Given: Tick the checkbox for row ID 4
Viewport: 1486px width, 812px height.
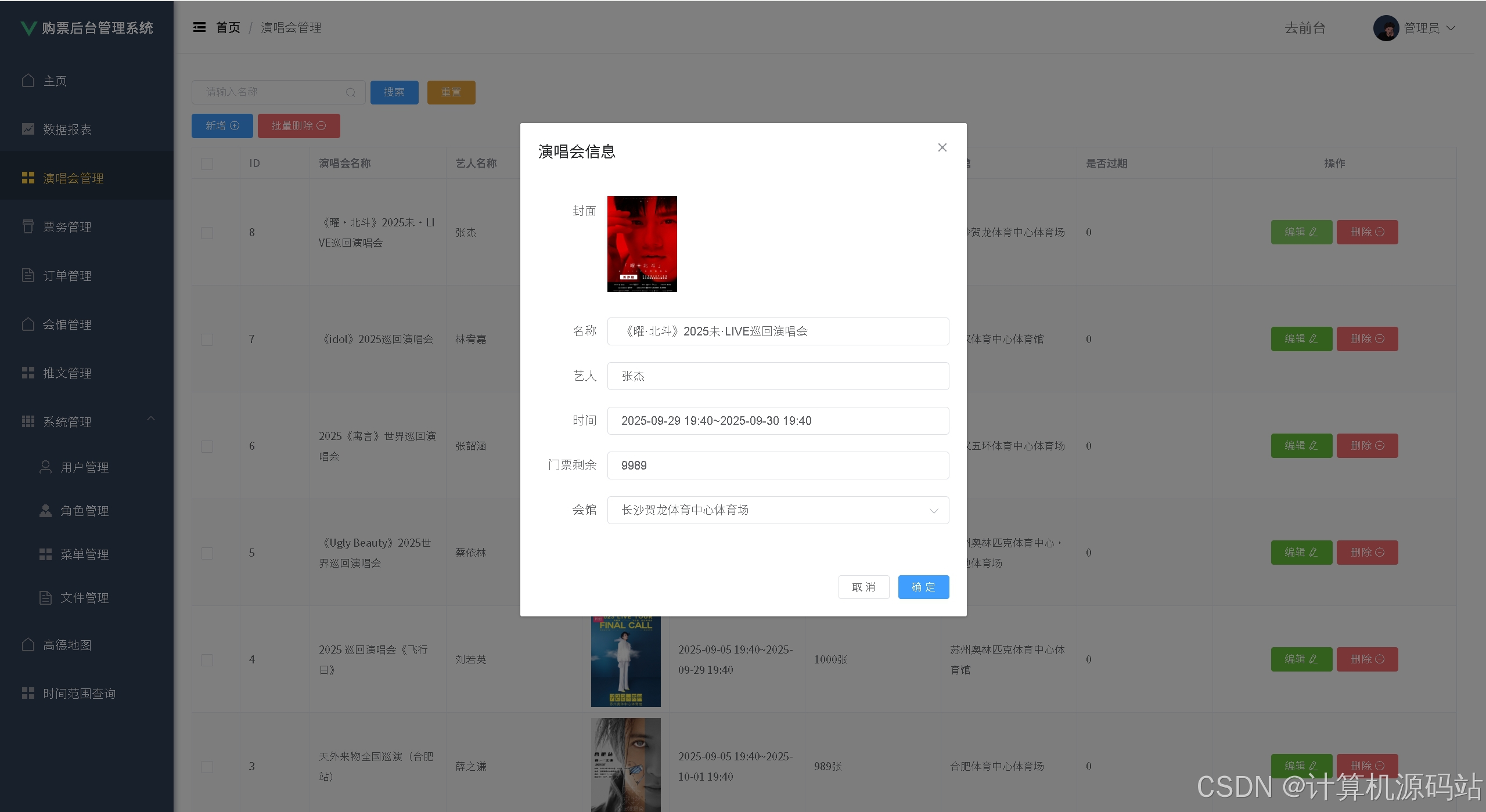Looking at the screenshot, I should pos(207,660).
